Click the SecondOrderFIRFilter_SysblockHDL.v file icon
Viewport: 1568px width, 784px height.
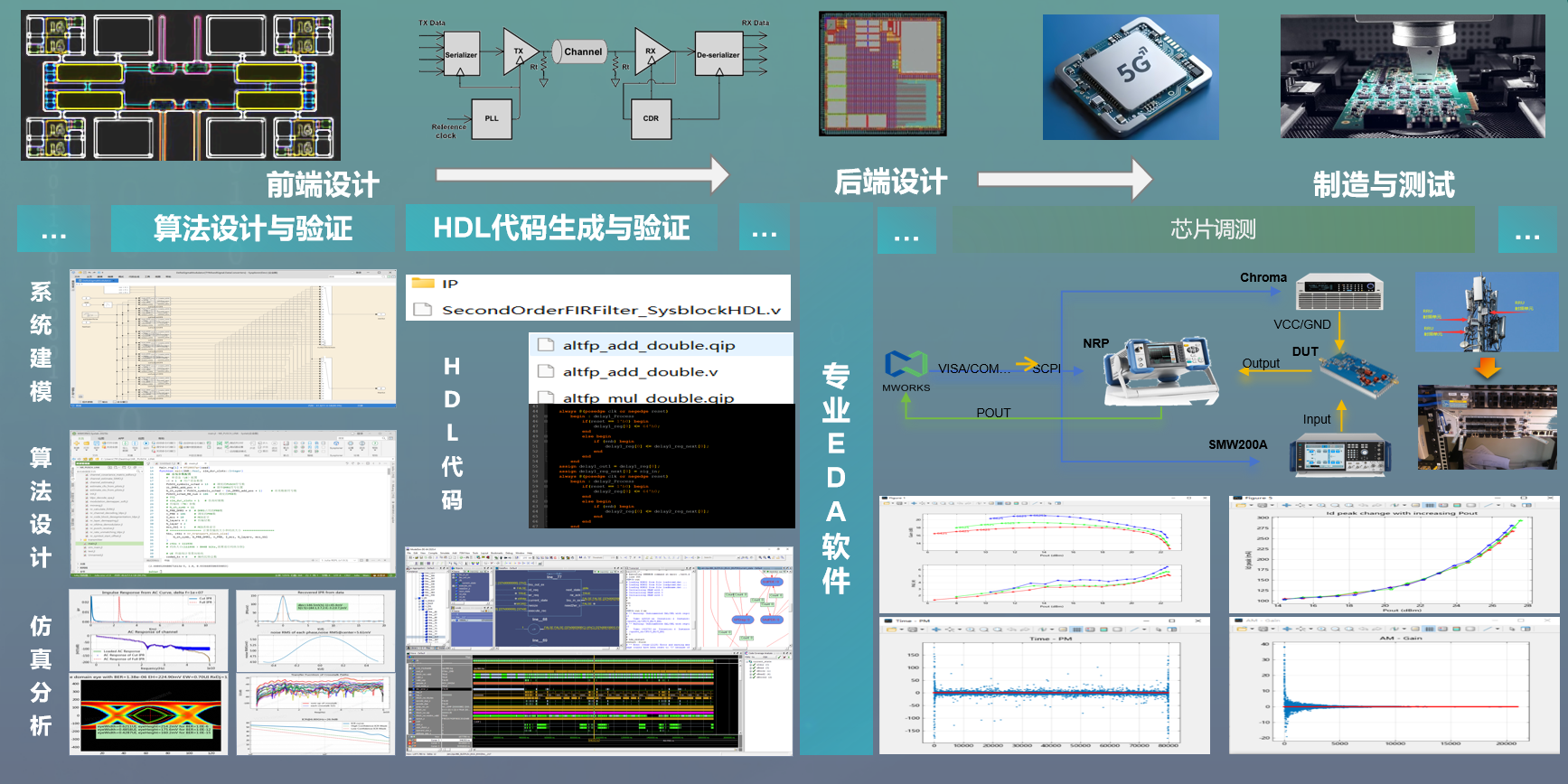pyautogui.click(x=422, y=310)
